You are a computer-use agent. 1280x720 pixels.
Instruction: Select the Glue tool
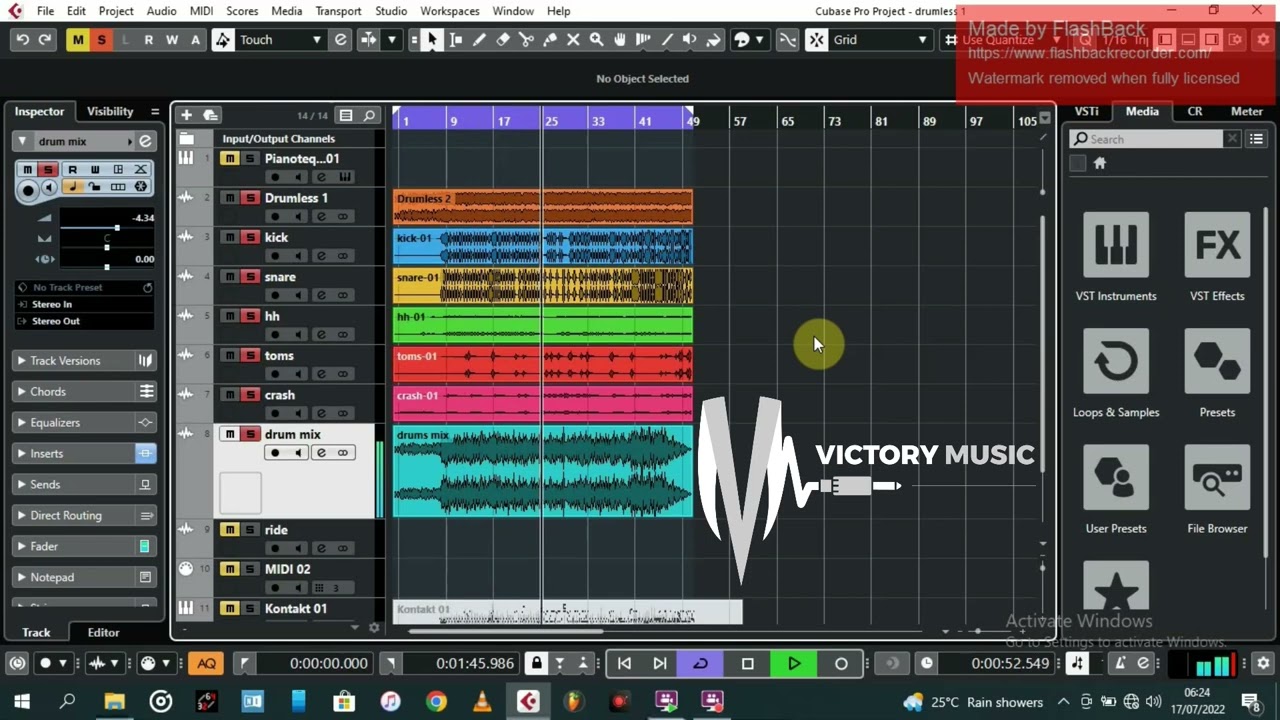550,40
